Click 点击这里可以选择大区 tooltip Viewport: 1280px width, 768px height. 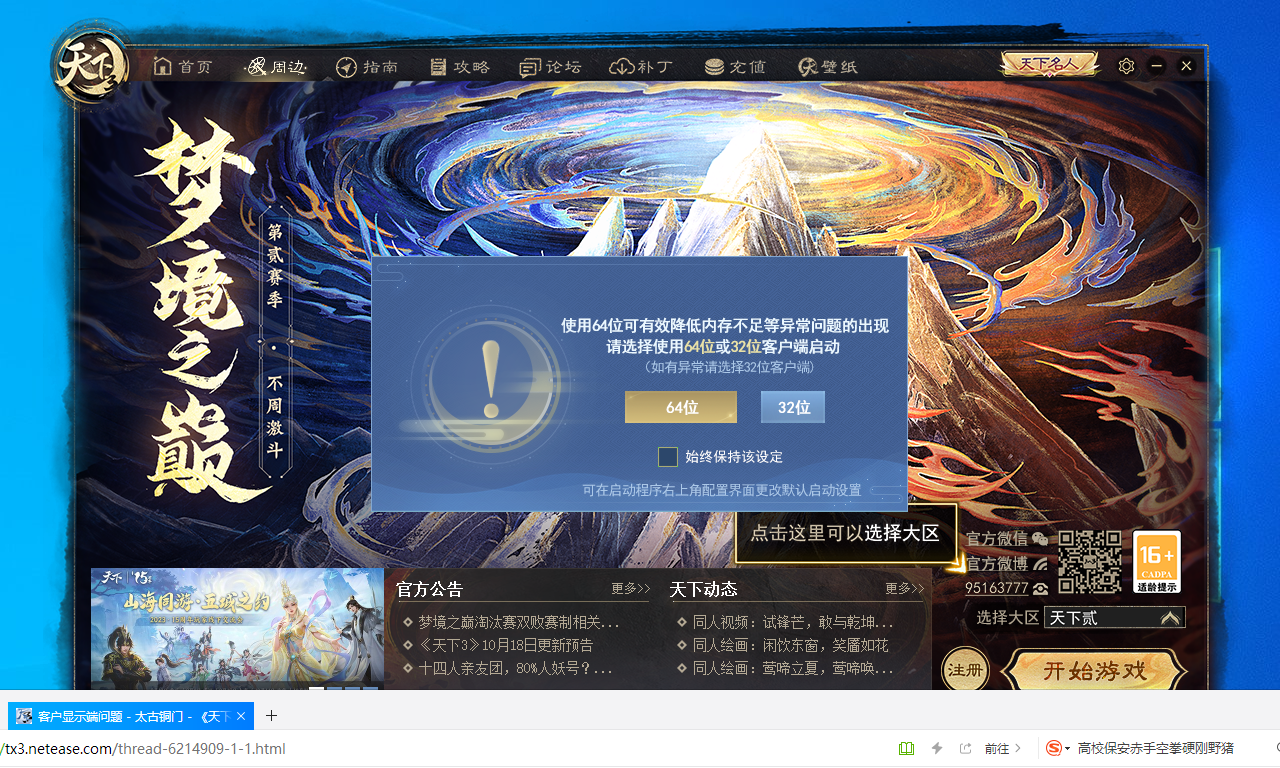[846, 533]
